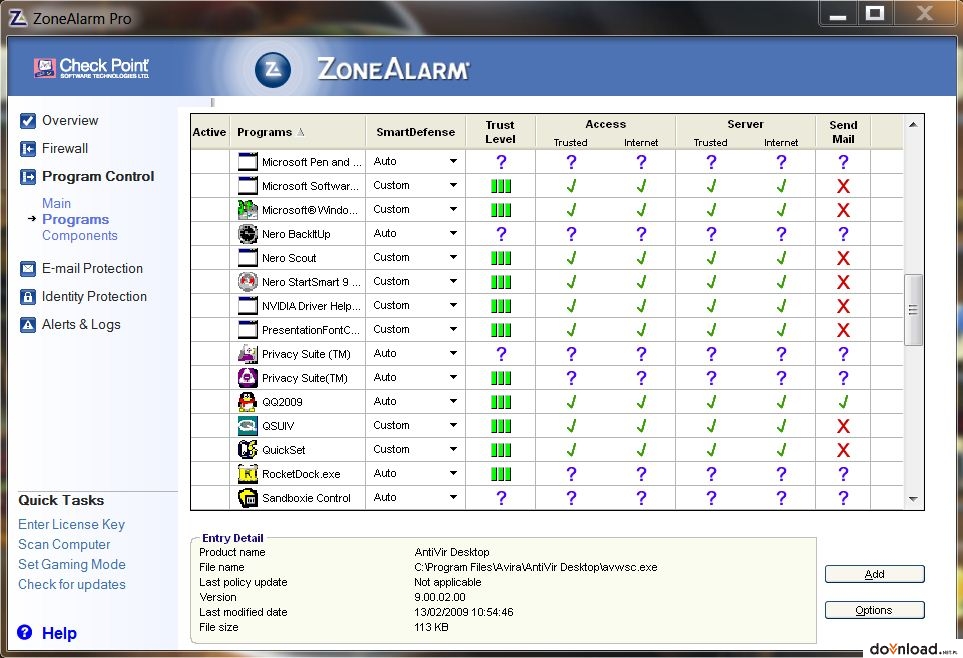Click the E-mail Protection envelope icon
The image size is (963, 658).
(x=28, y=268)
